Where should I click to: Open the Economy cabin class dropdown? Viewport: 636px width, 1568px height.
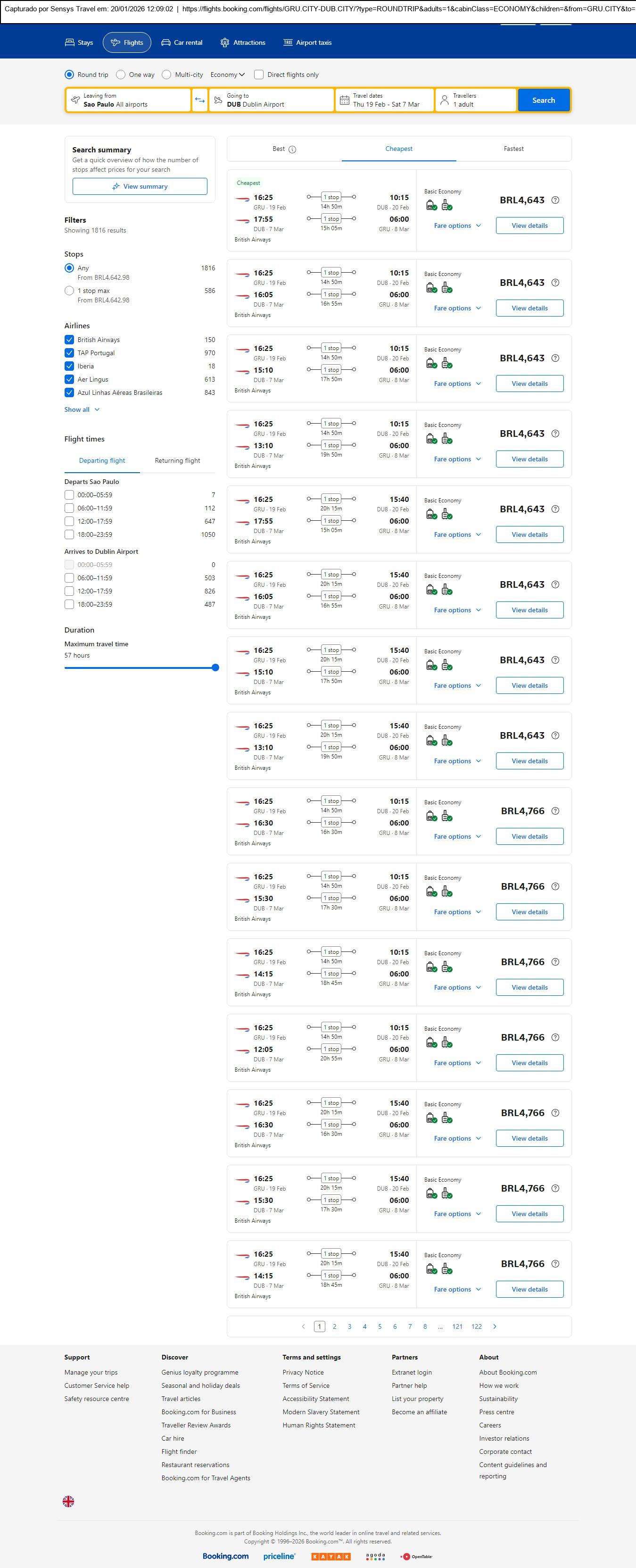pyautogui.click(x=228, y=75)
